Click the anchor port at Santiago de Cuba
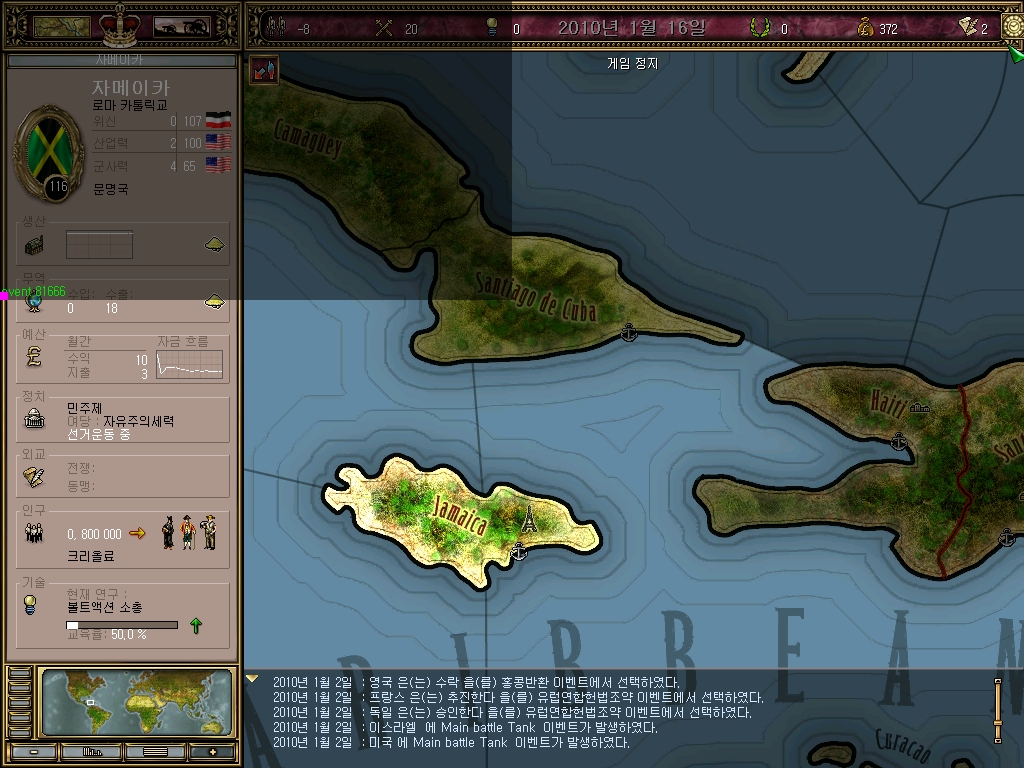 [x=628, y=332]
